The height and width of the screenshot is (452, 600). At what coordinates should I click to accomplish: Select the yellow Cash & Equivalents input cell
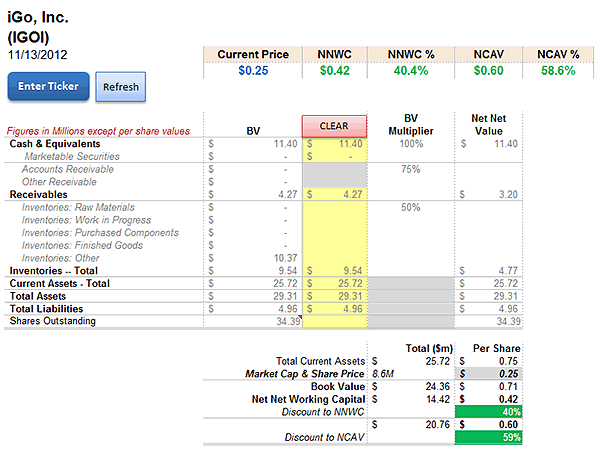click(335, 145)
